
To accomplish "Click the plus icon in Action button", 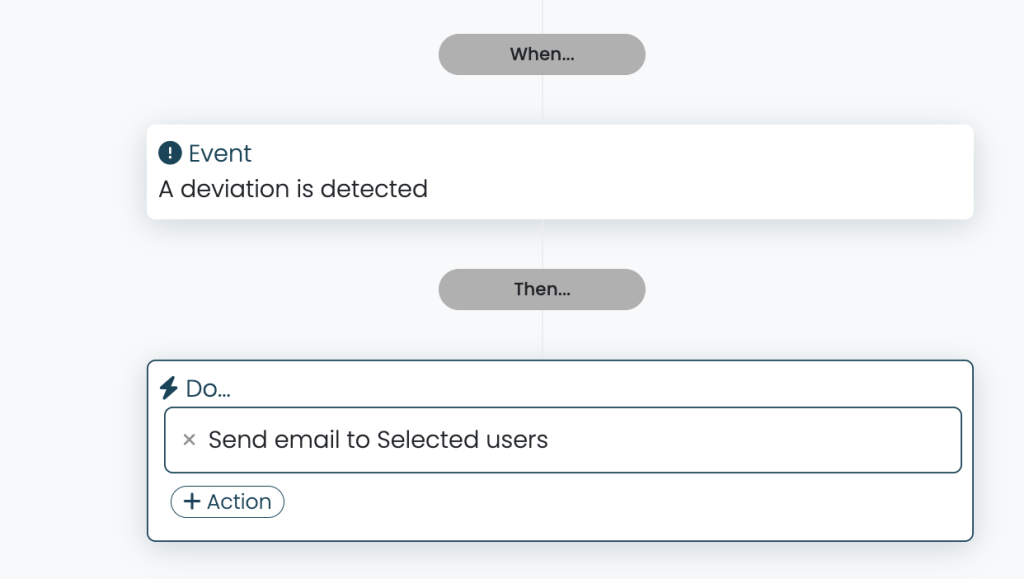I will click(x=193, y=502).
